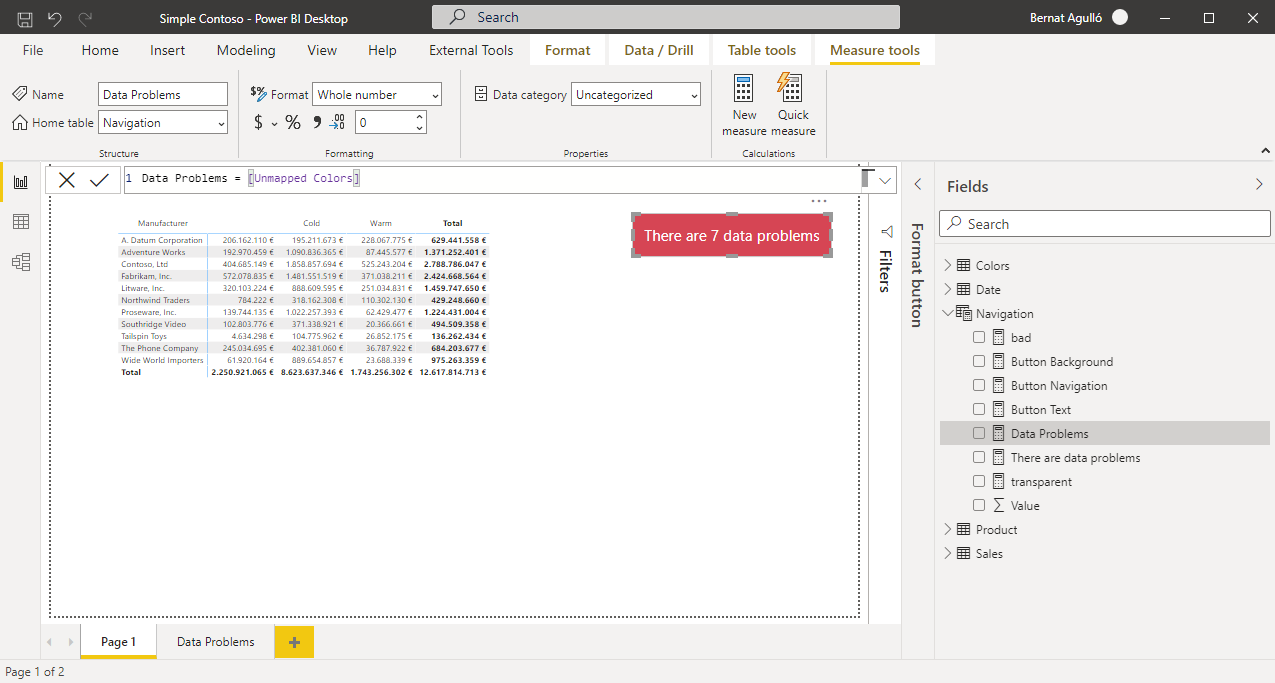This screenshot has height=683, width=1275.
Task: Click the red data problems button
Action: point(731,236)
